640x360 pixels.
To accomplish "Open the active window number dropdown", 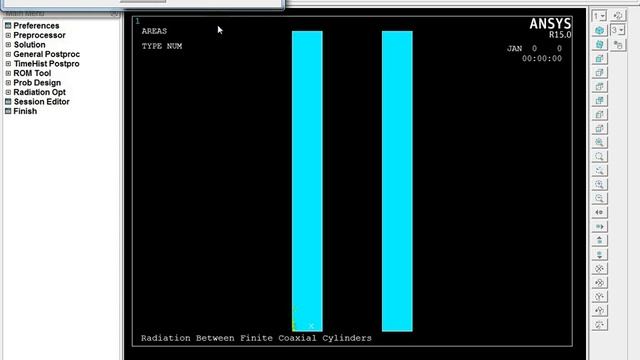I will pos(599,16).
